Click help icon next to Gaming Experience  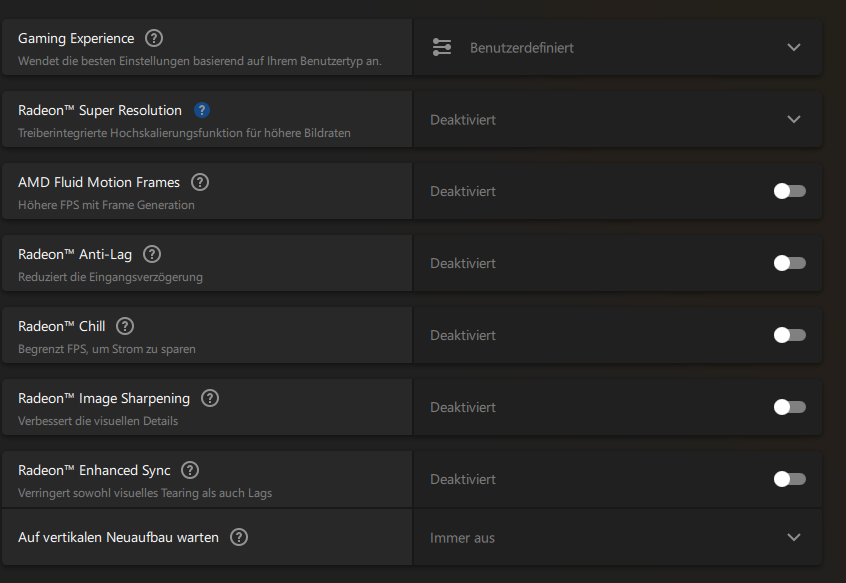coord(153,38)
